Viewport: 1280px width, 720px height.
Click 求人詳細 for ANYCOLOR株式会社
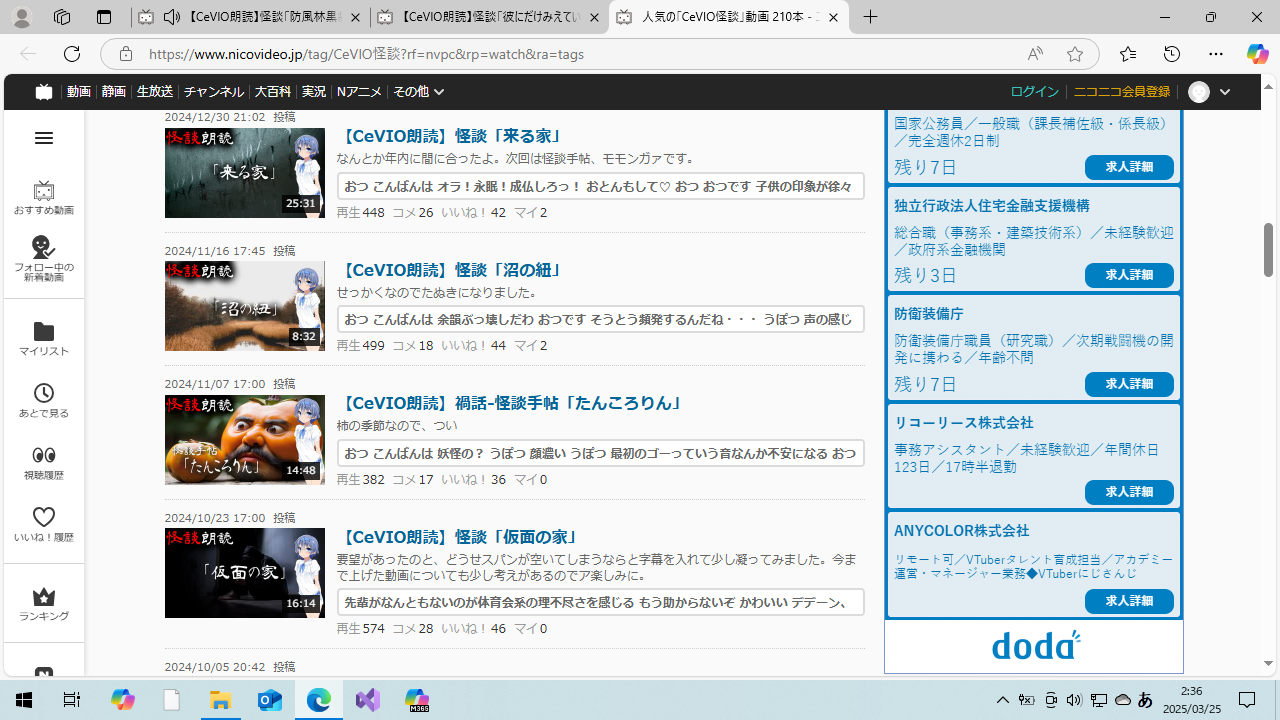(1129, 601)
